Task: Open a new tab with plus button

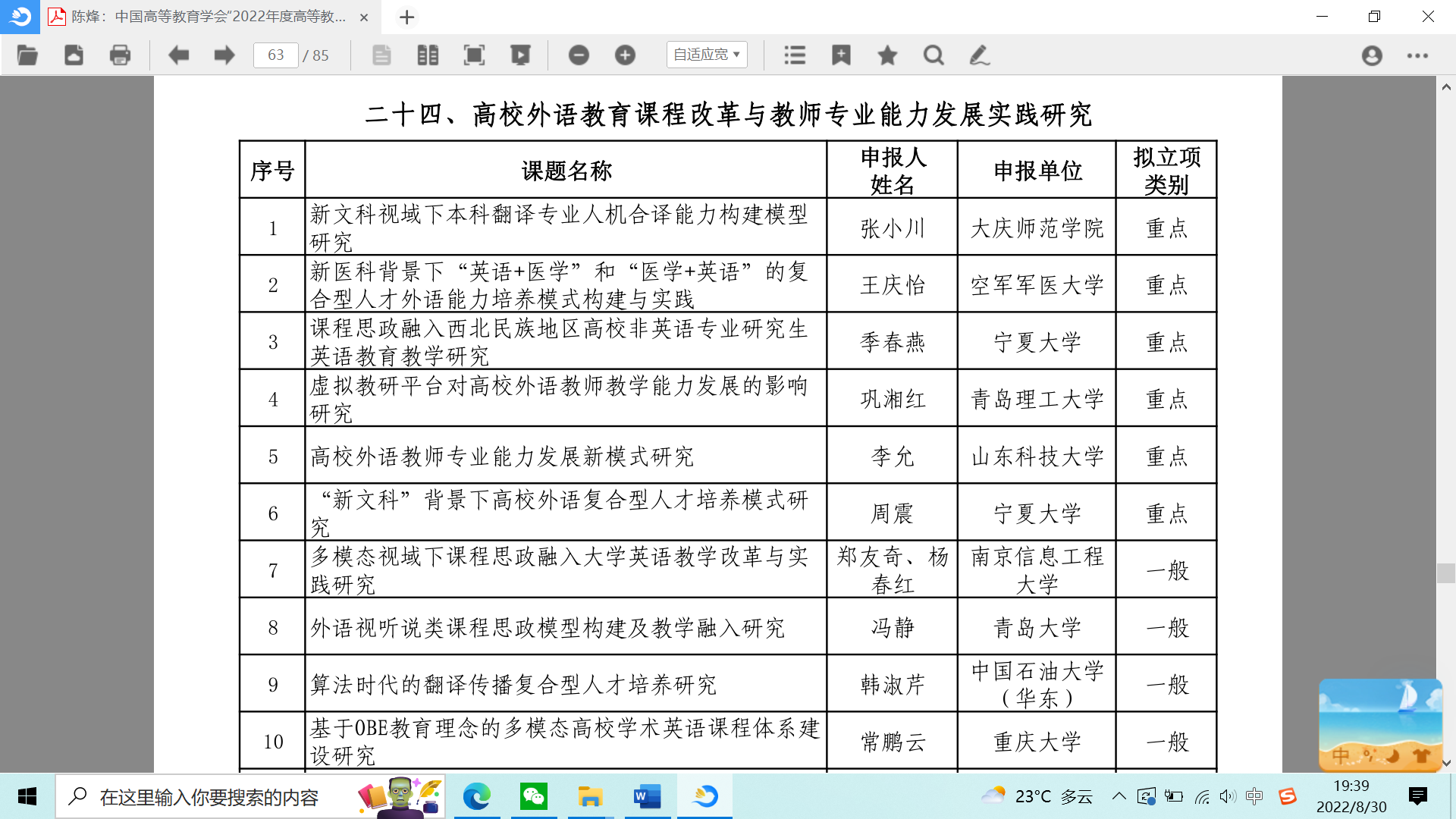Action: tap(407, 17)
